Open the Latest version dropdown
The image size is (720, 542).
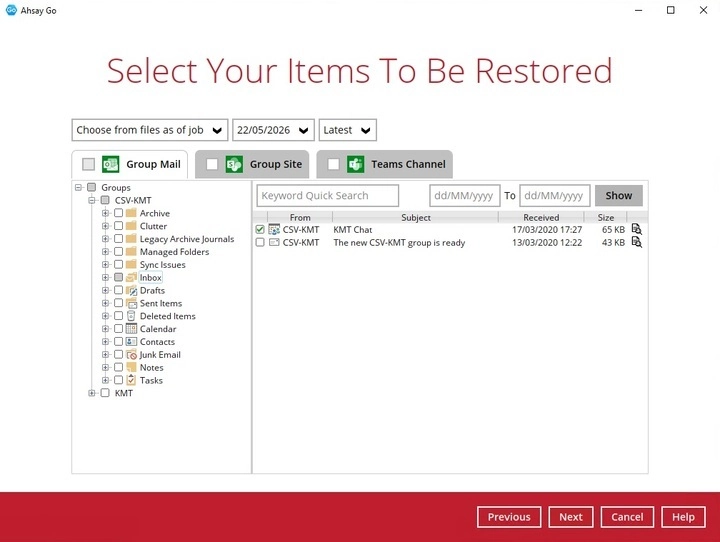point(348,130)
